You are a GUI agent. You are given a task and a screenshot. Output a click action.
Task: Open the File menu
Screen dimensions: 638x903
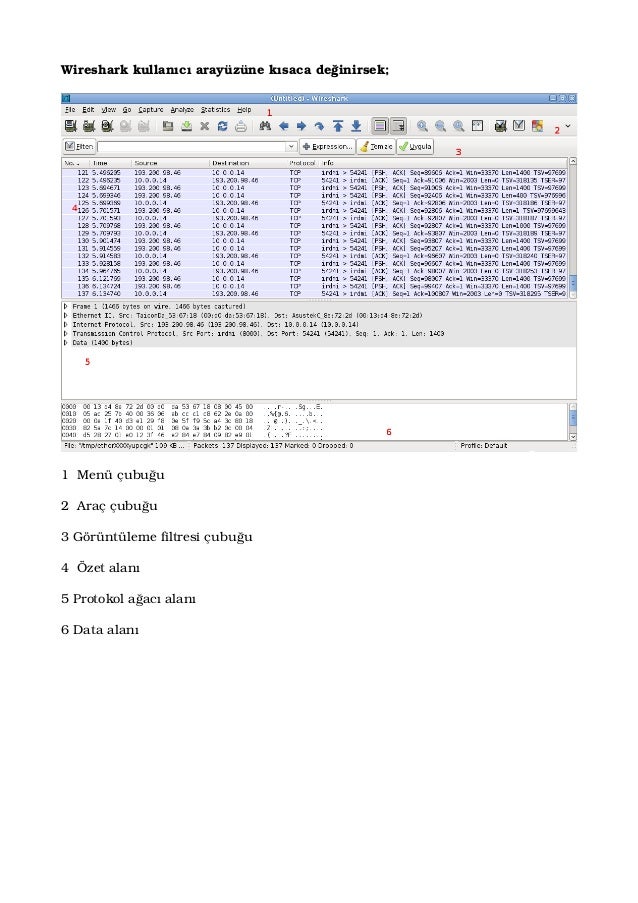(x=70, y=109)
